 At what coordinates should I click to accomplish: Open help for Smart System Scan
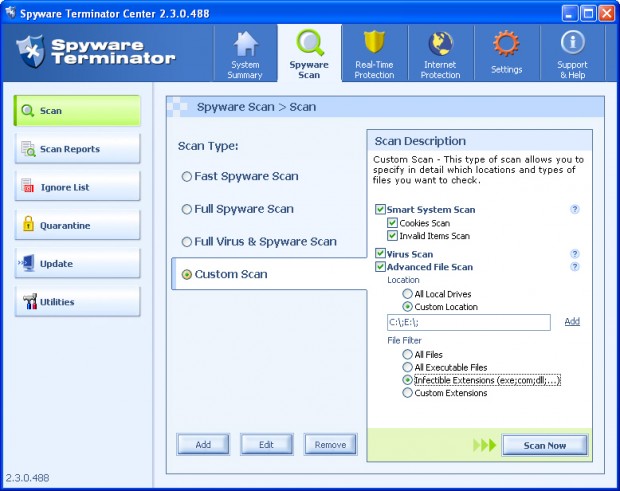click(x=575, y=209)
